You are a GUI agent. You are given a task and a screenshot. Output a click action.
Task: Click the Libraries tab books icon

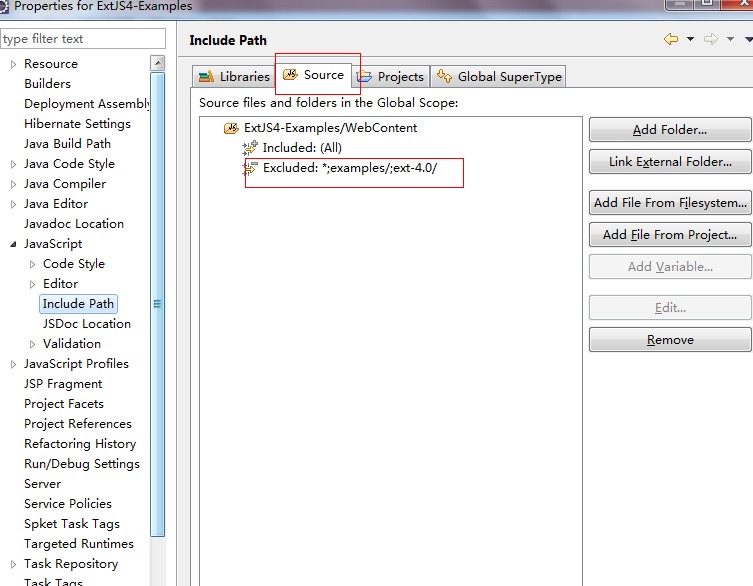tap(206, 76)
